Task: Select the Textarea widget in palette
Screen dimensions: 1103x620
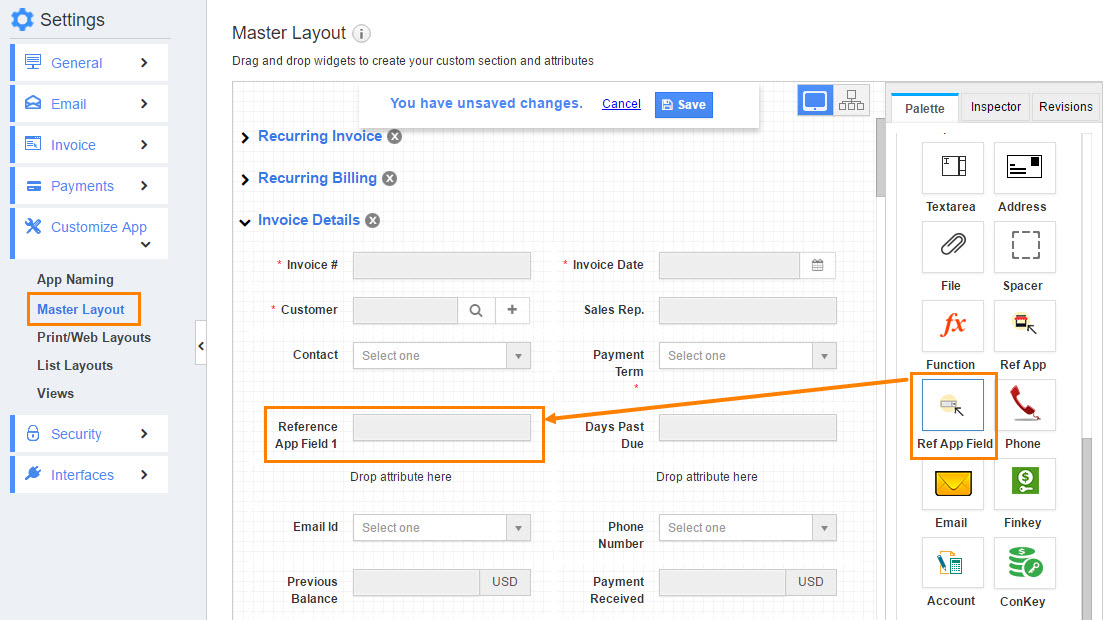Action: coord(952,168)
